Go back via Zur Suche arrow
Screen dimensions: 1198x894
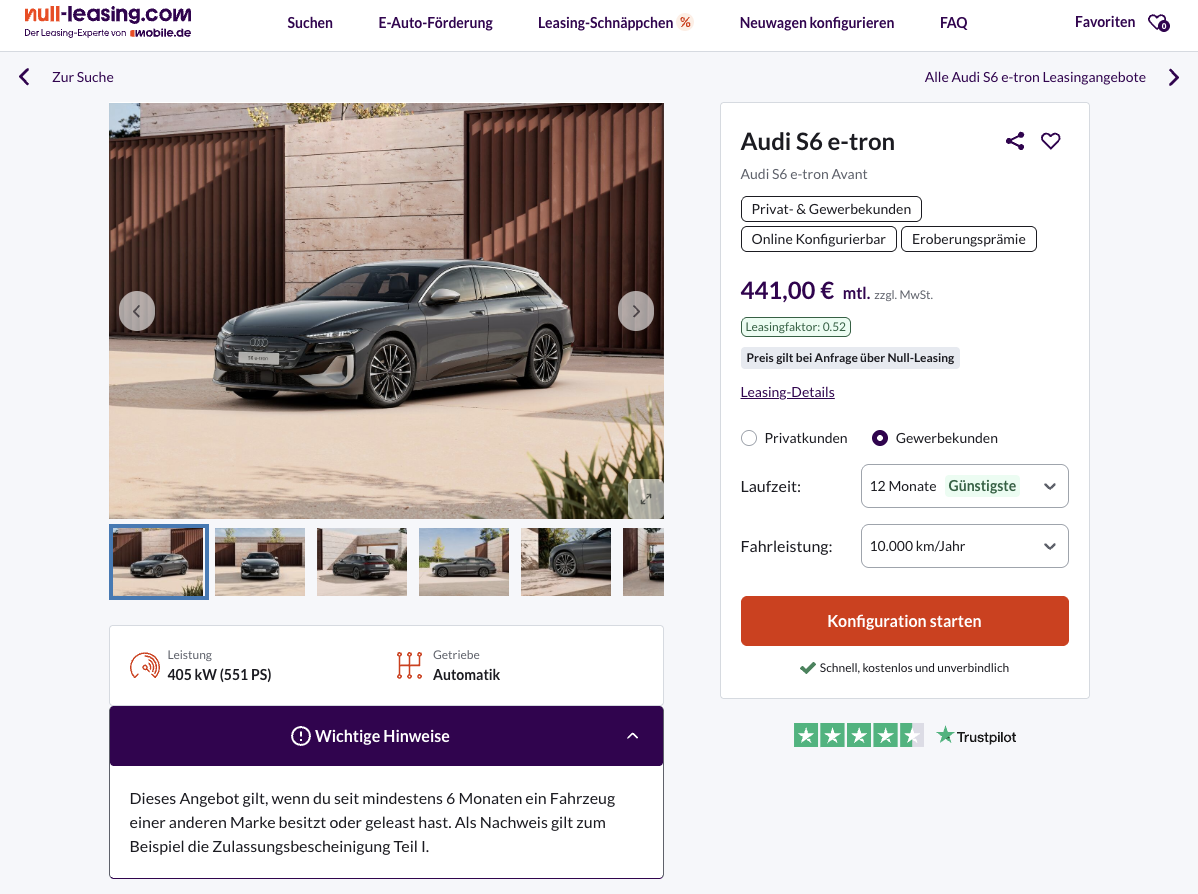[25, 77]
